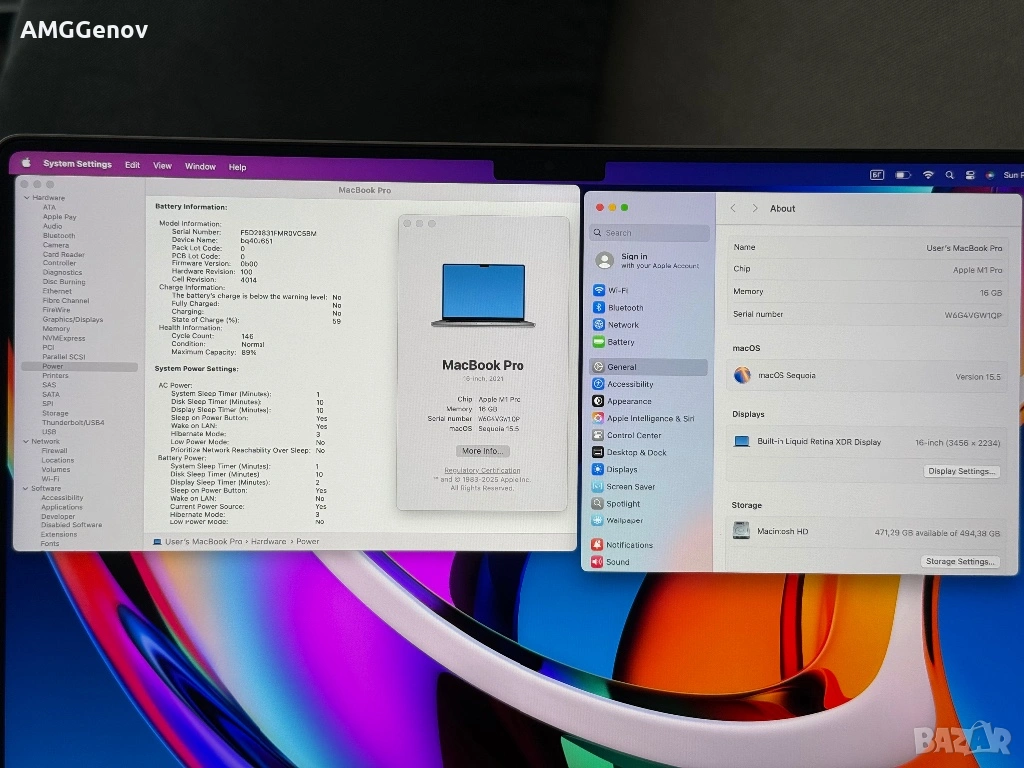
Task: Click the Spotlight magnifier in menu bar
Action: tap(949, 175)
